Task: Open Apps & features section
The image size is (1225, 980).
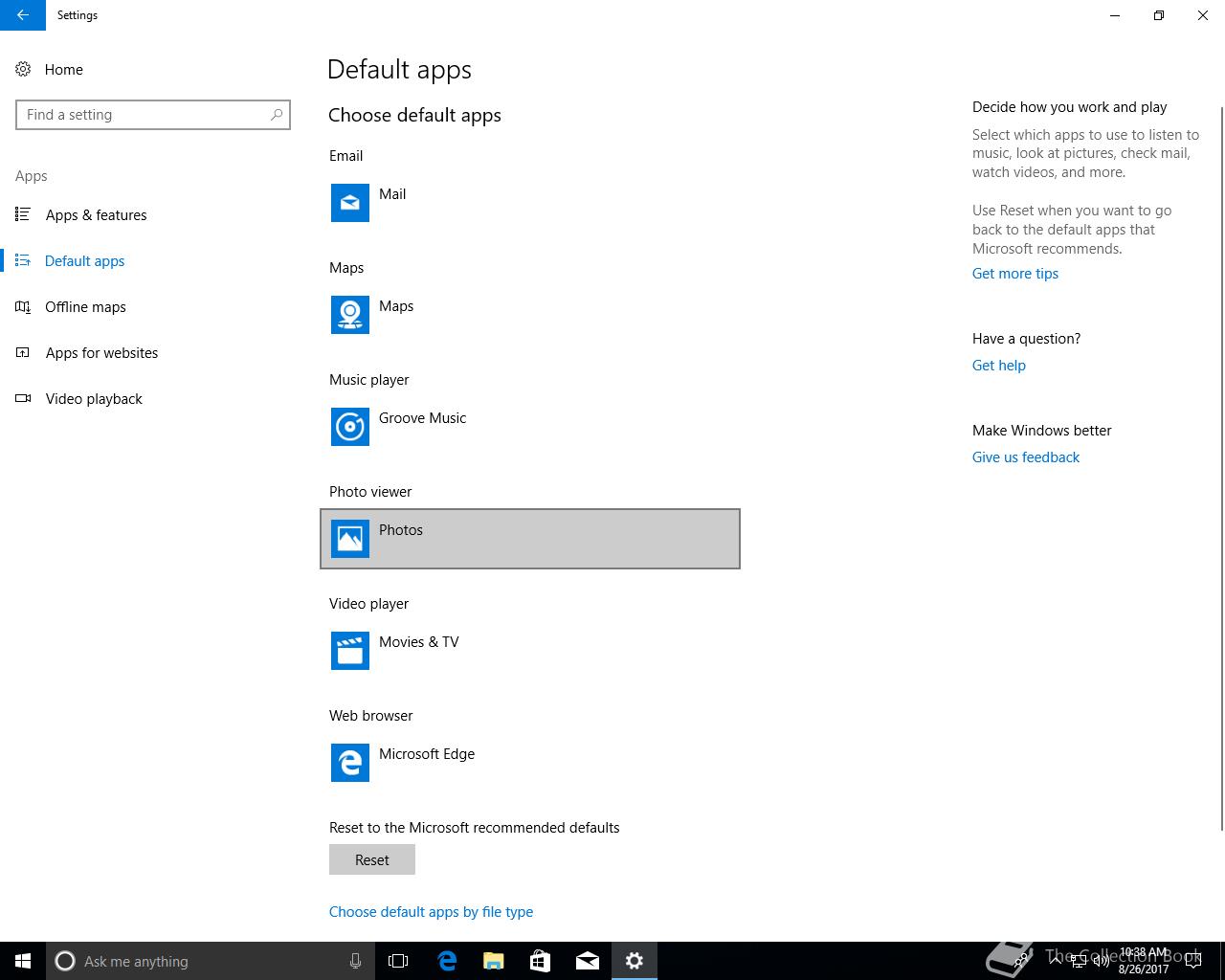Action: point(96,215)
